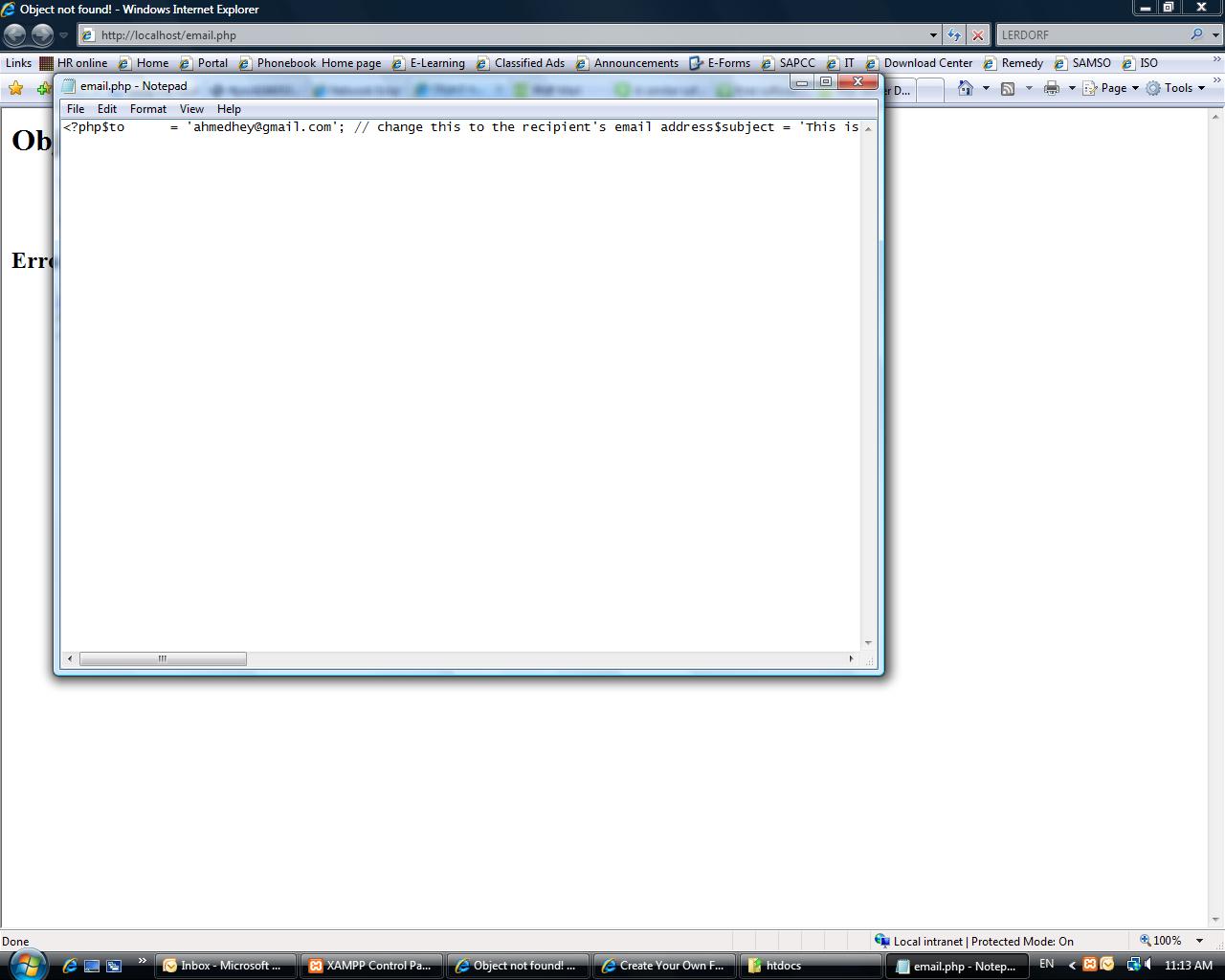Image resolution: width=1225 pixels, height=980 pixels.
Task: Open the Remedy link
Action: click(x=1013, y=63)
